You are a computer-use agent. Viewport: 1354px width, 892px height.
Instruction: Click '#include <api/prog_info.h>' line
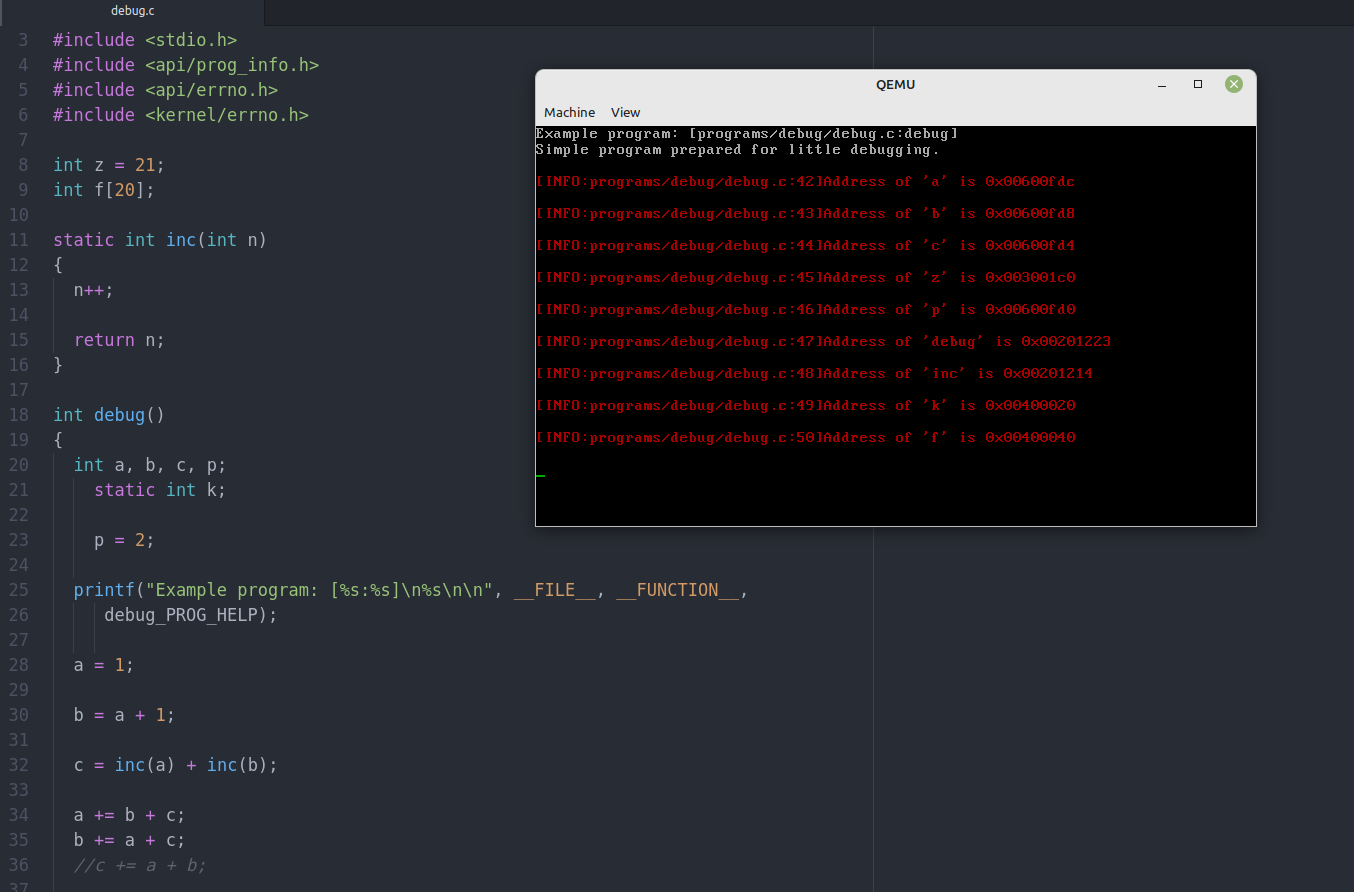186,65
